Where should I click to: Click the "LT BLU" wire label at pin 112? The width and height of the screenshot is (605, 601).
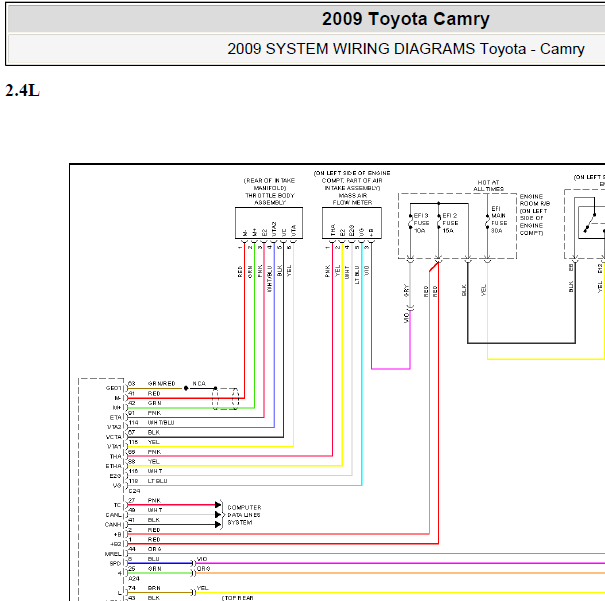[x=157, y=481]
